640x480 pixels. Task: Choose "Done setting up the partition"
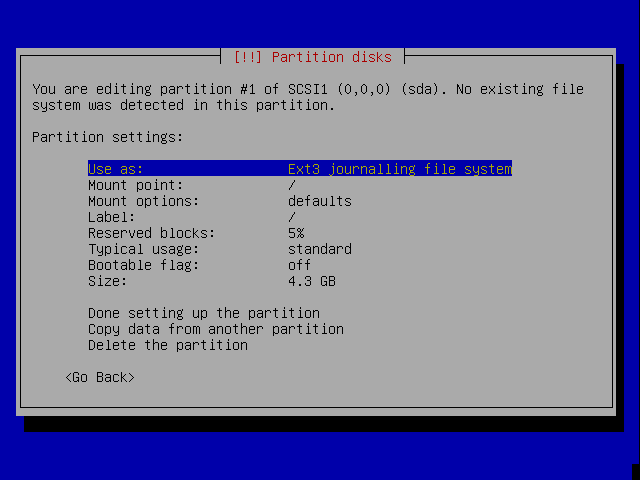pyautogui.click(x=203, y=313)
